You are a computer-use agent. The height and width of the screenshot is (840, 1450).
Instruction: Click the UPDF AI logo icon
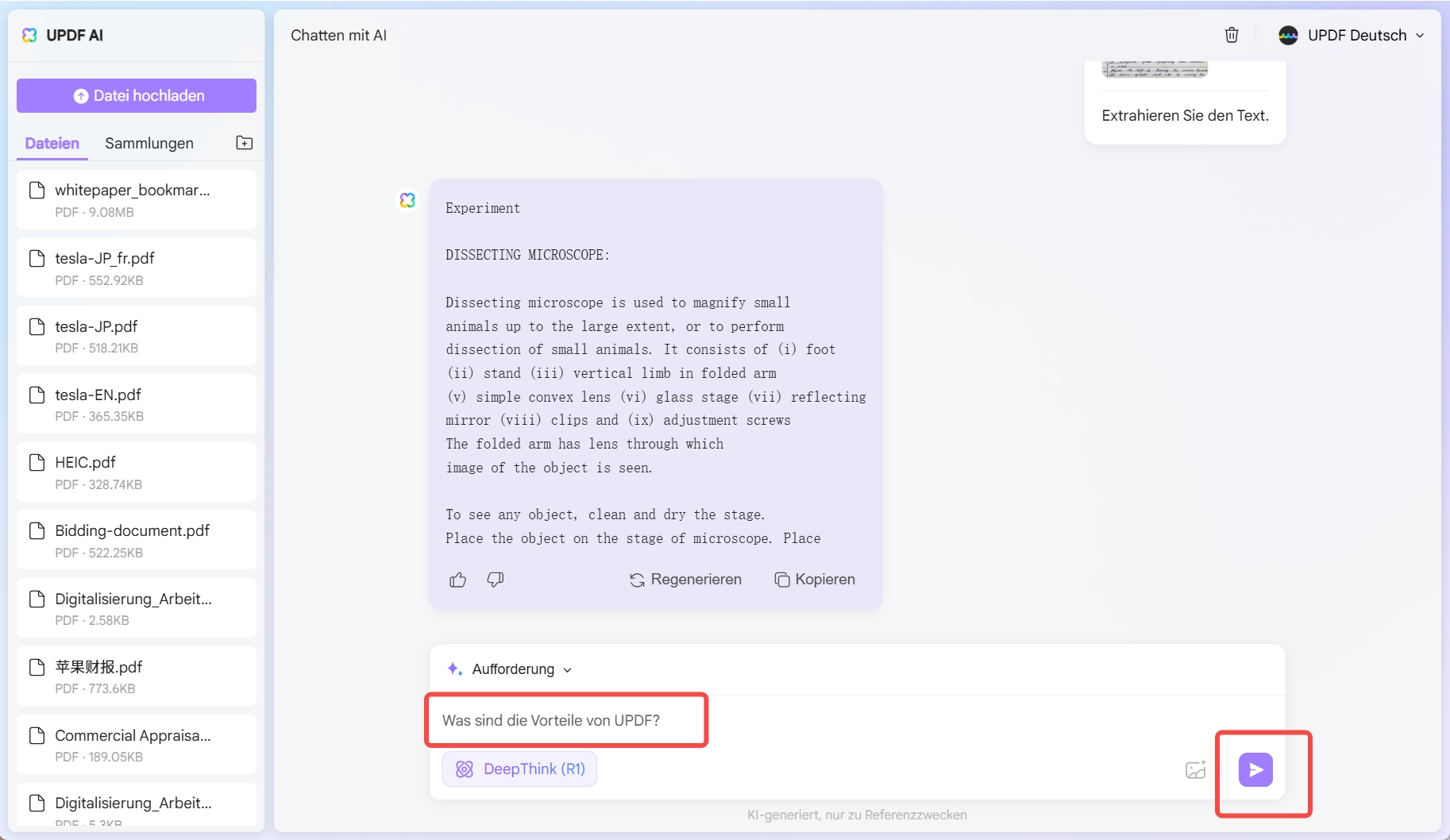point(29,35)
